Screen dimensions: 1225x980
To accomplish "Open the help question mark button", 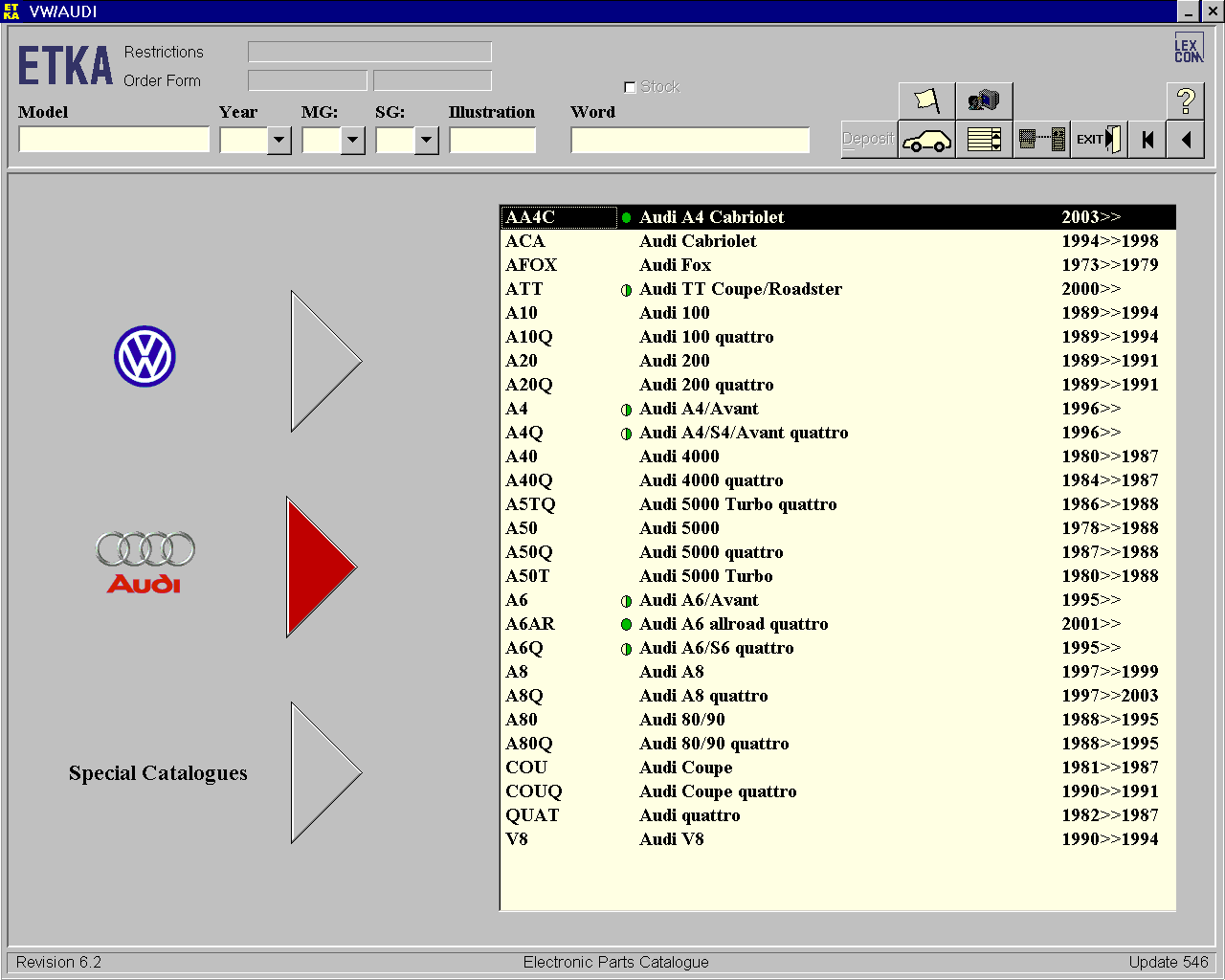I will point(1186,100).
